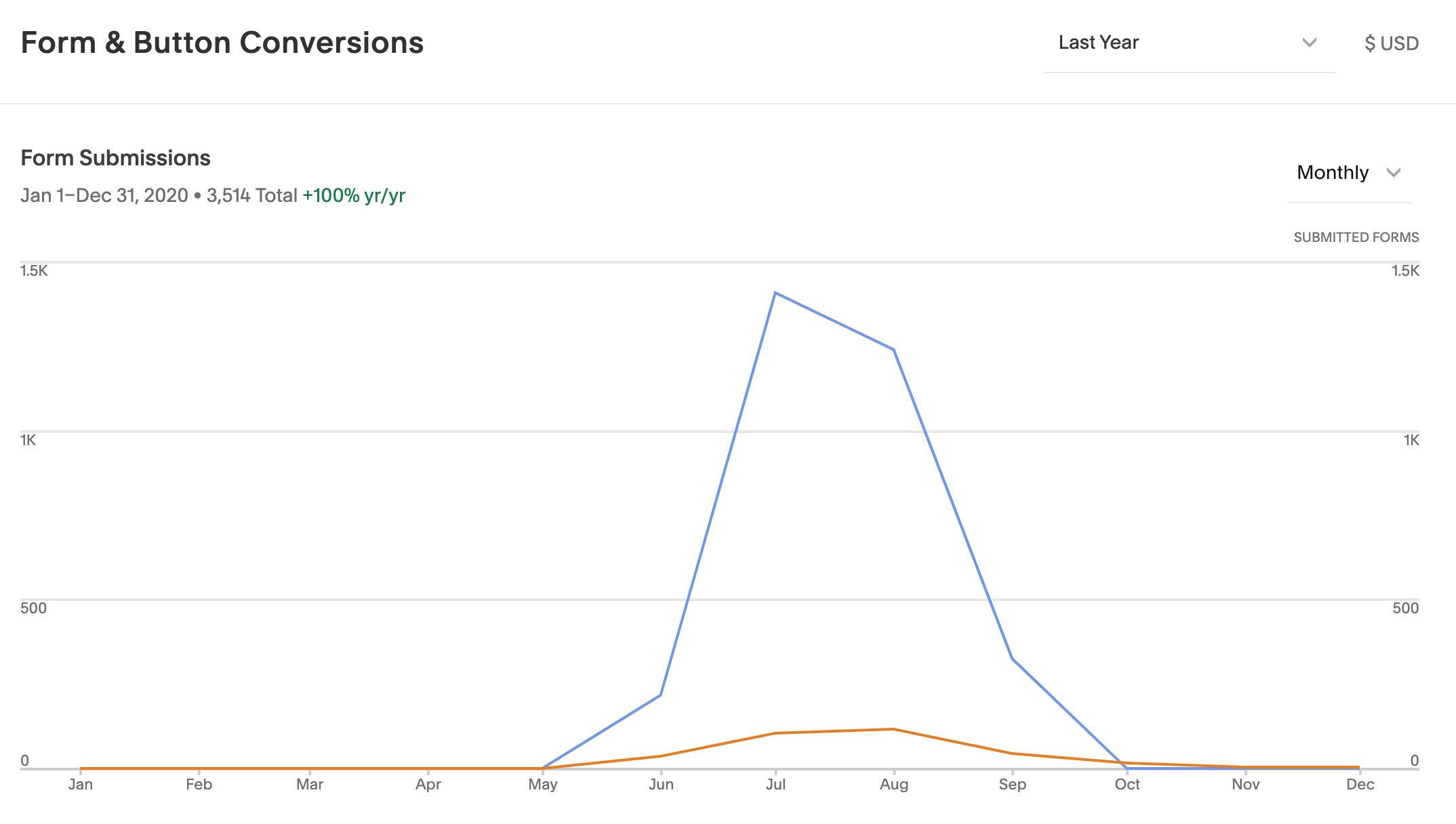This screenshot has width=1456, height=824.
Task: Click the Oct label on x-axis
Action: click(1127, 785)
